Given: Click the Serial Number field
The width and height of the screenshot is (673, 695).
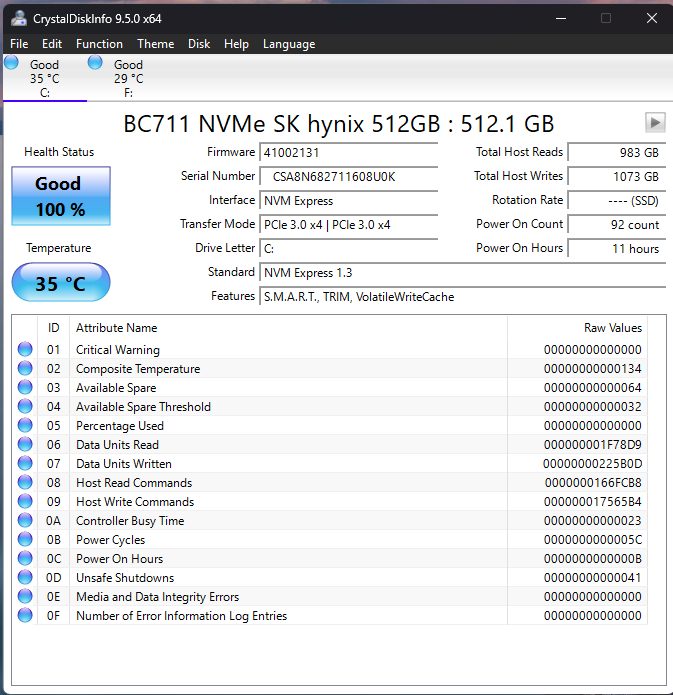Looking at the screenshot, I should coord(349,176).
